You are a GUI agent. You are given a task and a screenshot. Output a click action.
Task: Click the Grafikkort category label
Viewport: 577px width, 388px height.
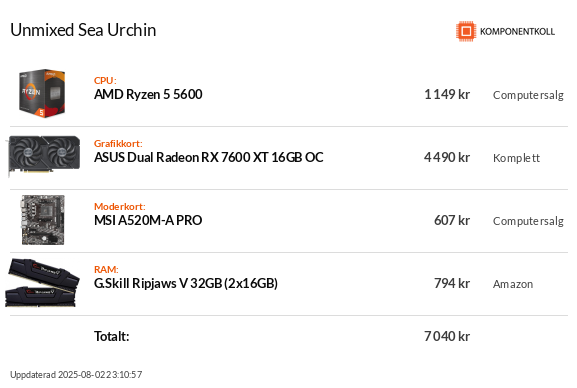[x=118, y=144]
